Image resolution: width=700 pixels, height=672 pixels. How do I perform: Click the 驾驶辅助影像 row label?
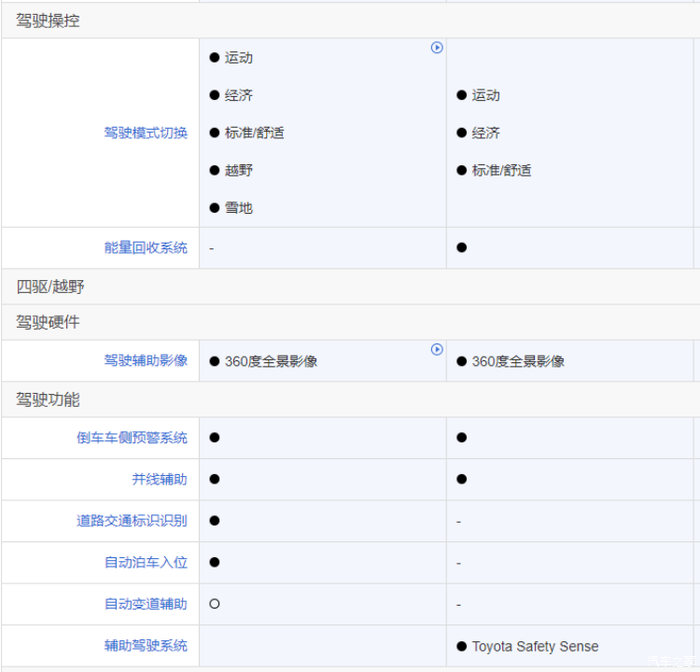(145, 361)
